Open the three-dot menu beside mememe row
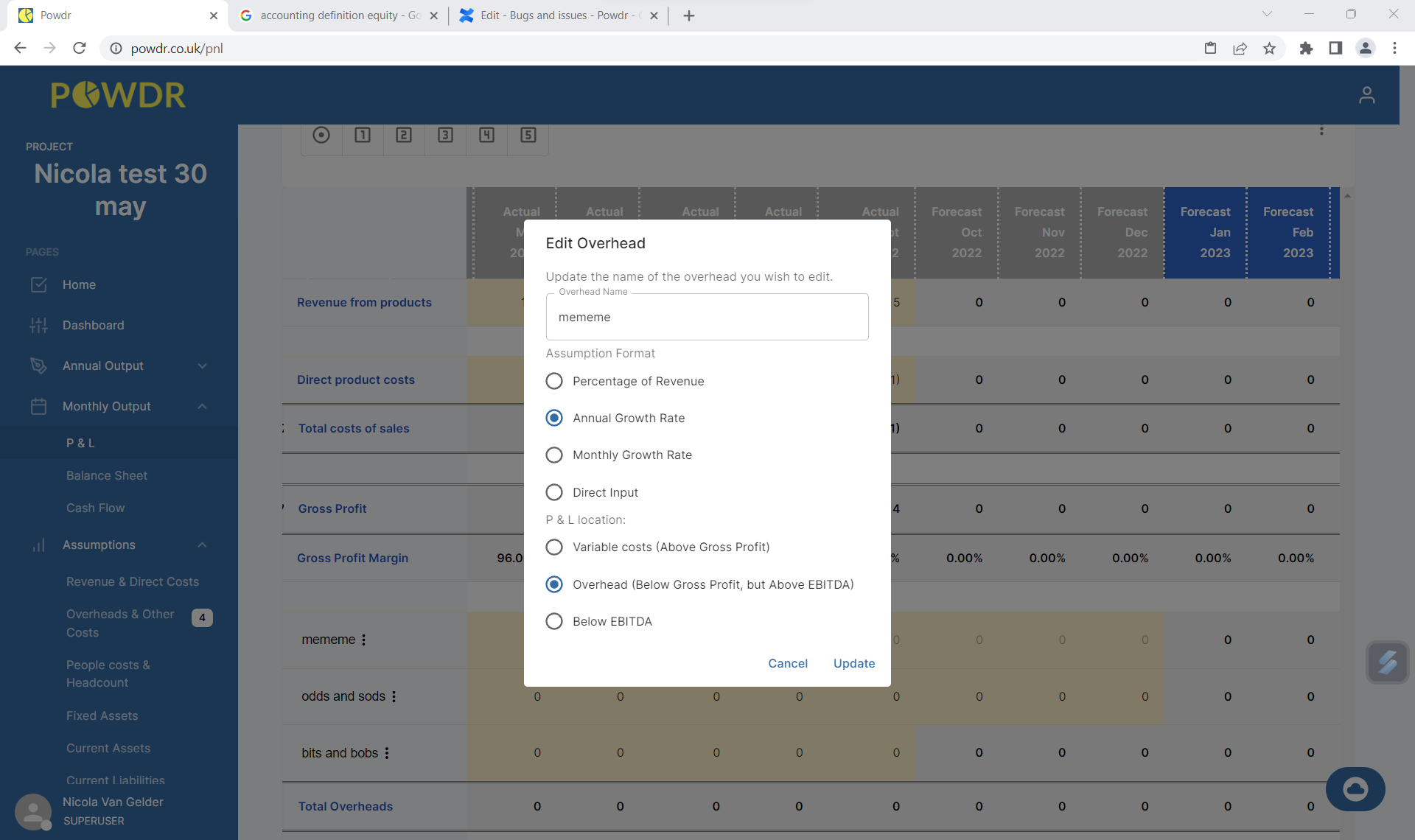This screenshot has width=1415, height=840. click(x=363, y=640)
